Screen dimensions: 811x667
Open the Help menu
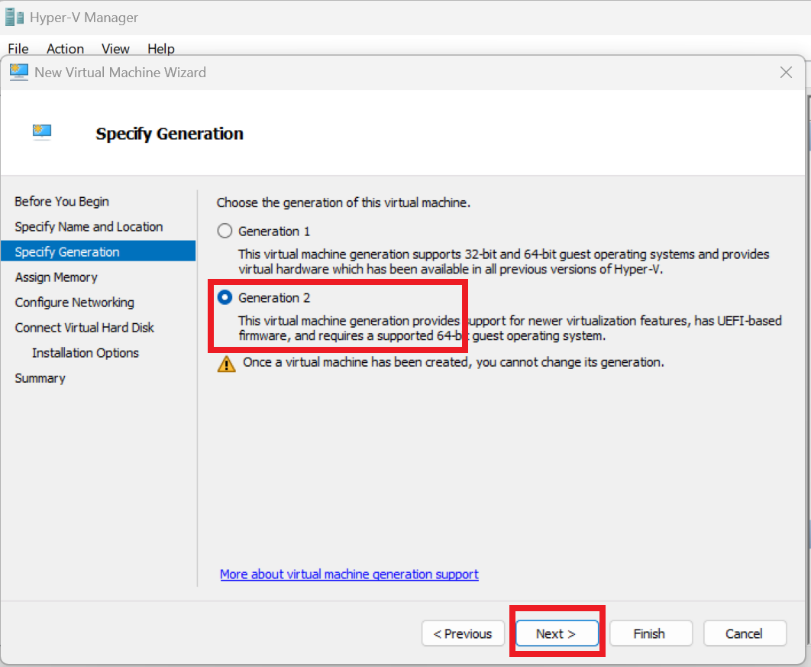pos(161,48)
